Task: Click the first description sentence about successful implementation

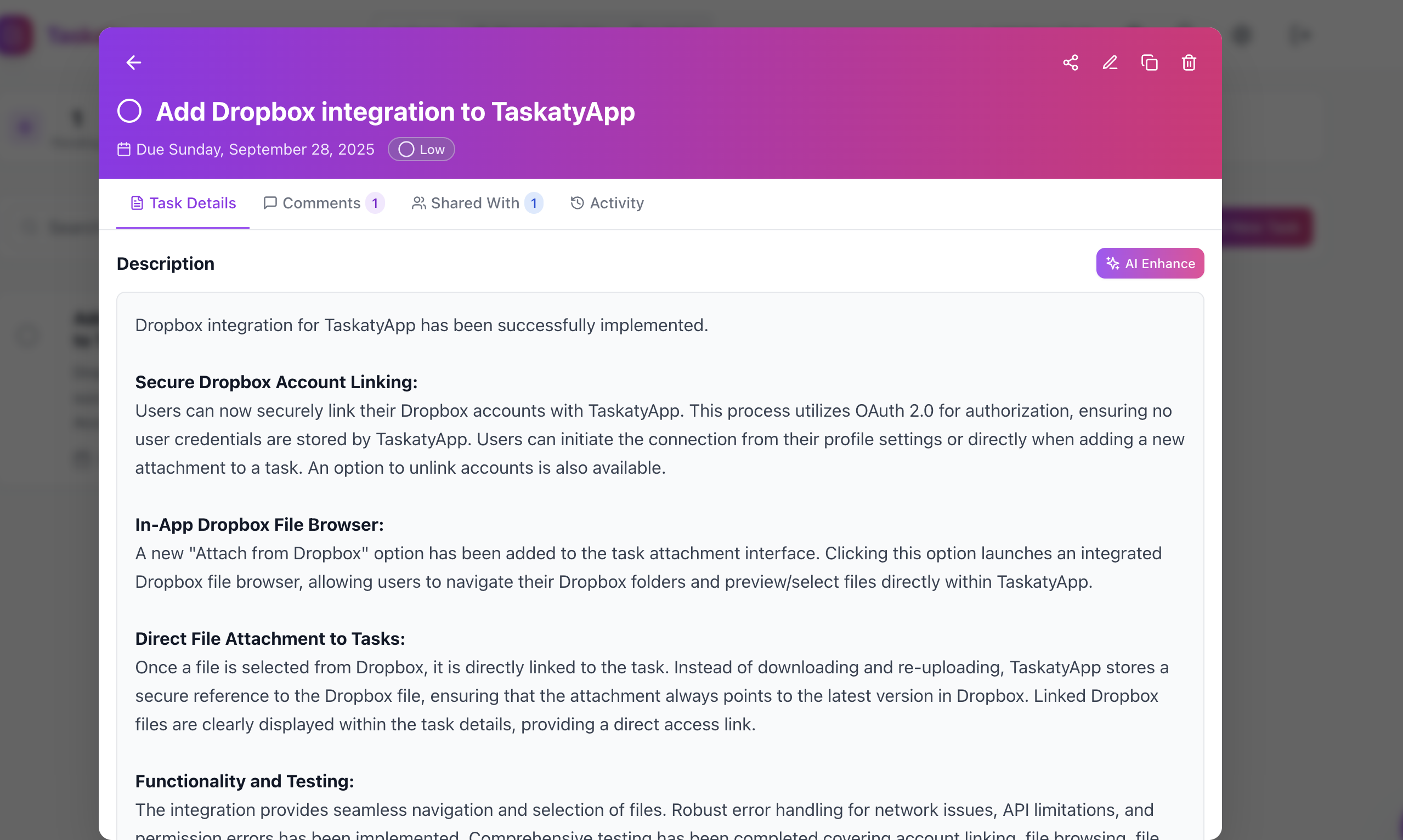Action: tap(422, 326)
